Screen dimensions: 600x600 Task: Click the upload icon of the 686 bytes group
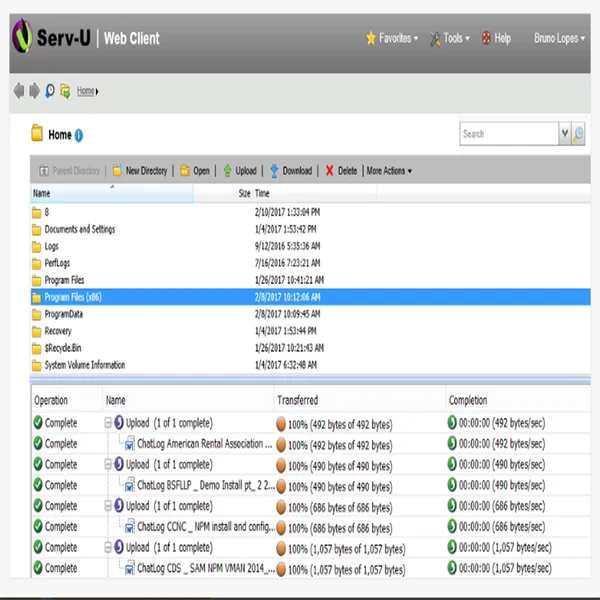[x=119, y=505]
